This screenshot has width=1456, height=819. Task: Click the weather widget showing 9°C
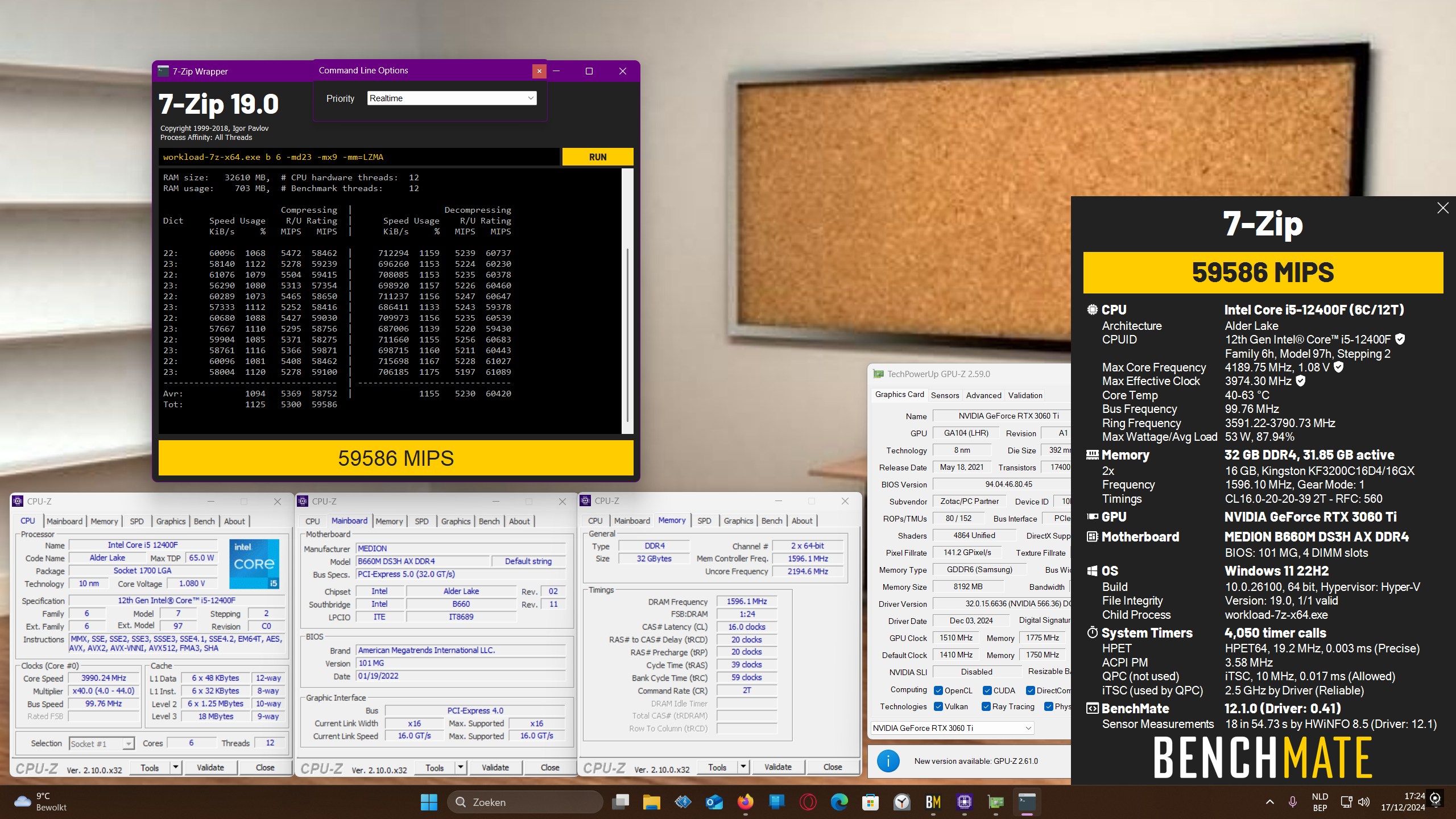click(40, 802)
